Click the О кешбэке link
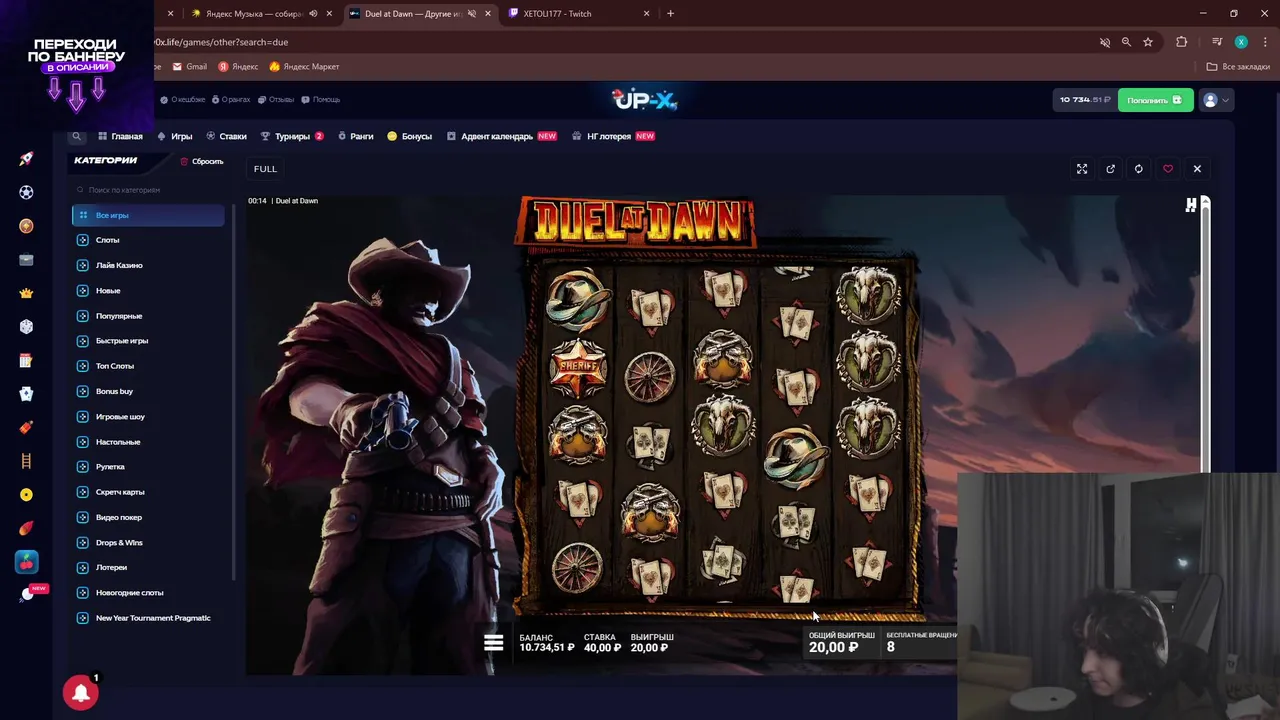This screenshot has height=720, width=1280. pyautogui.click(x=183, y=100)
